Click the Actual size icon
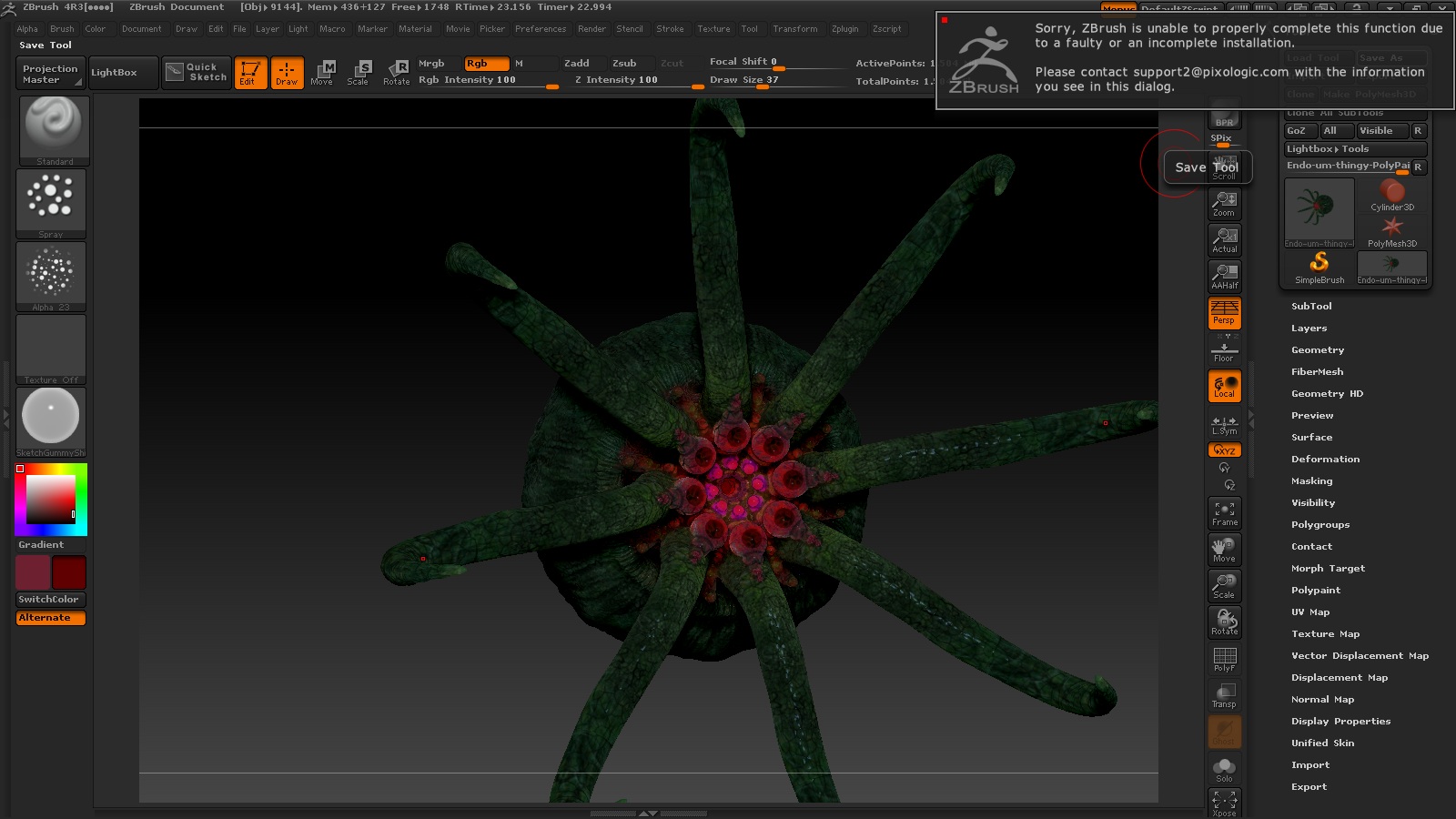1456x819 pixels. [x=1225, y=240]
